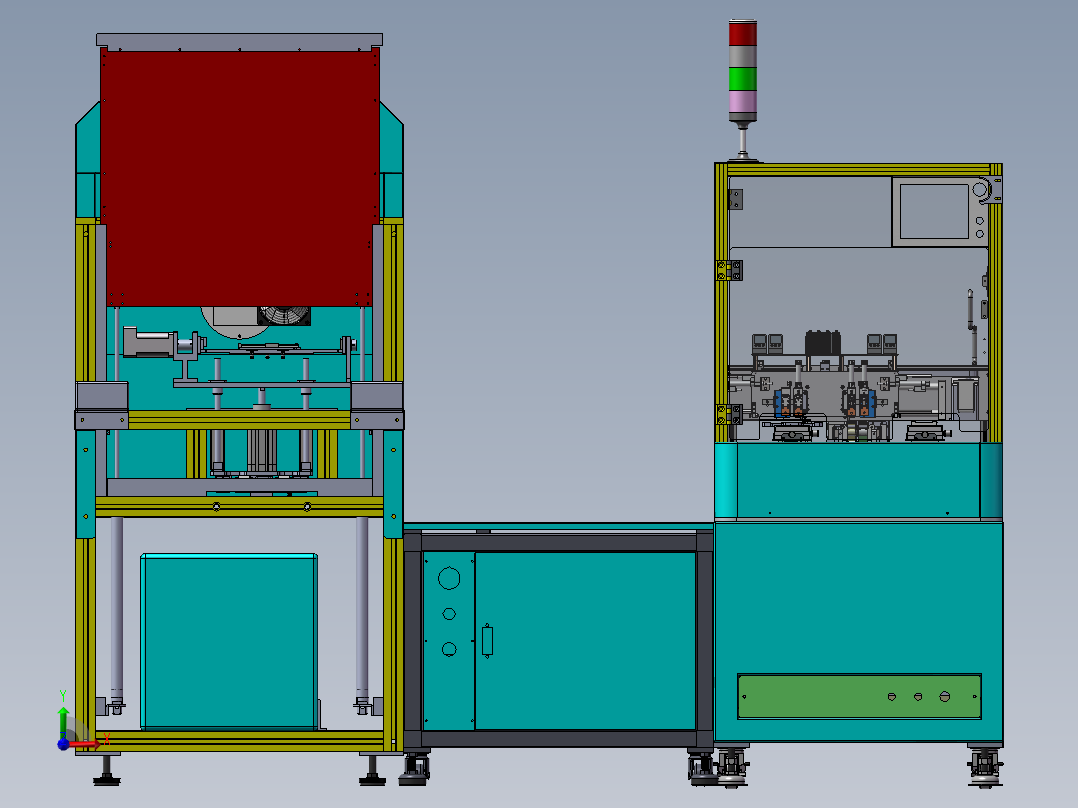Select the black cooling fan under the red cover
1078x808 pixels.
[x=284, y=316]
